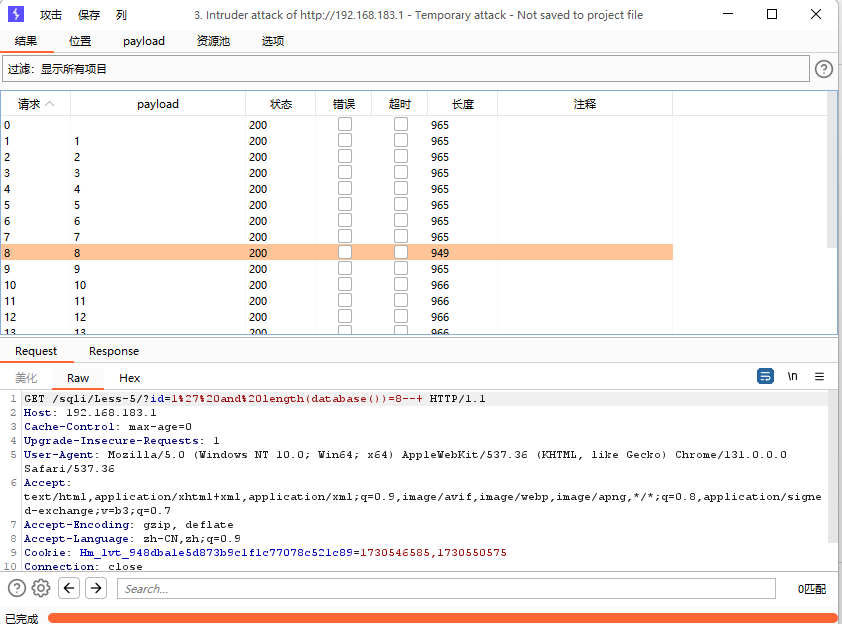842x624 pixels.
Task: Select result row with payload 10
Action: (x=337, y=285)
